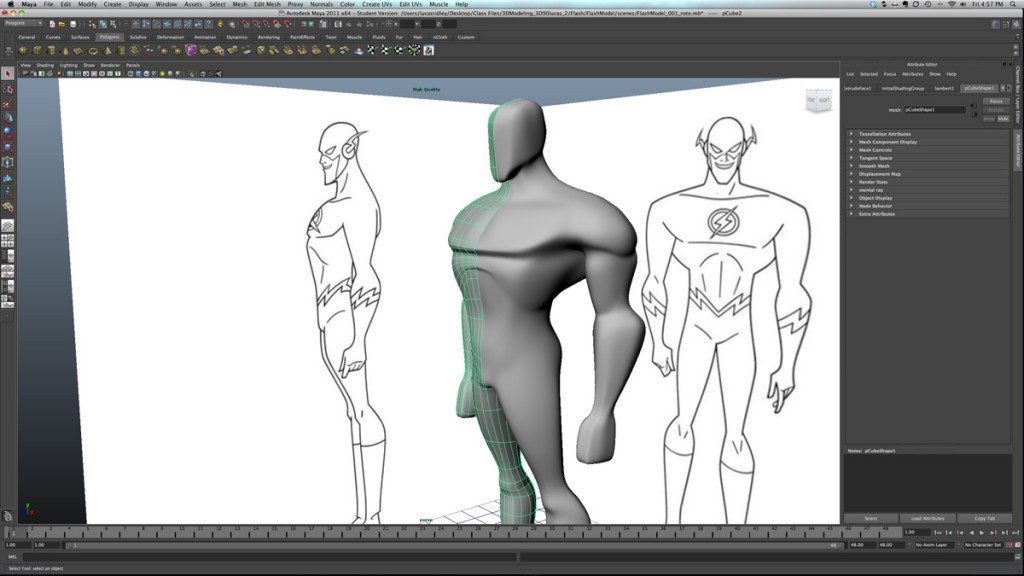Screen dimensions: 1024x576
Task: Click the Focus button in Attribute Editor
Action: pyautogui.click(x=996, y=101)
